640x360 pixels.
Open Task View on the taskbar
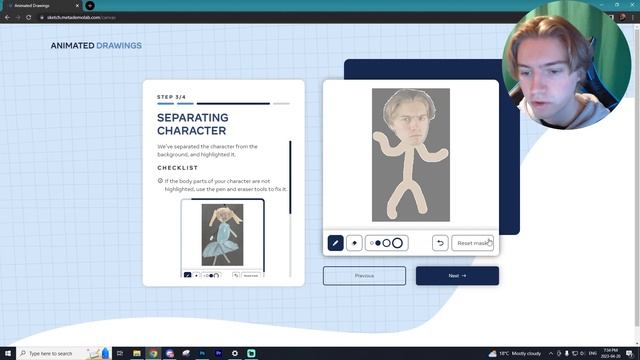click(120, 353)
